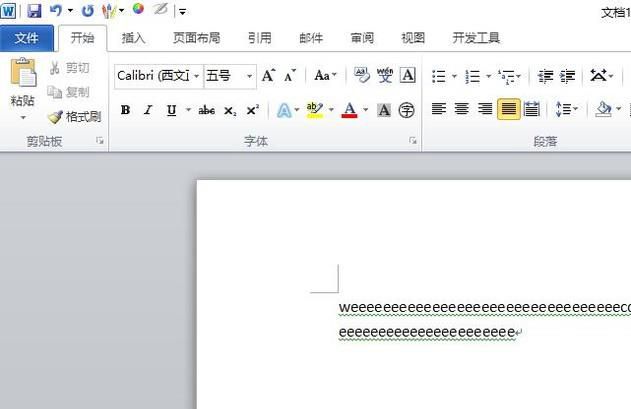Image resolution: width=631 pixels, height=409 pixels.
Task: Click the 粘贴 (Paste) clipboard icon
Action: pyautogui.click(x=23, y=72)
